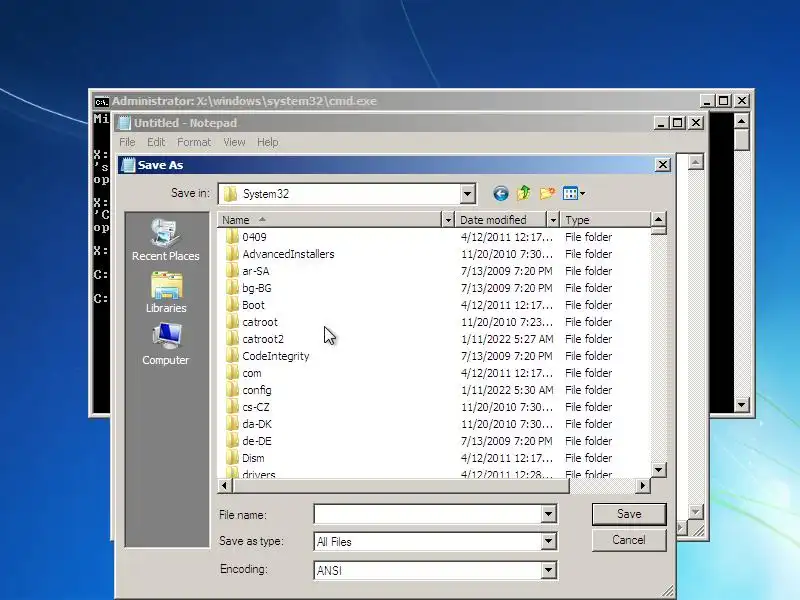Image resolution: width=800 pixels, height=600 pixels.
Task: Open the File name dropdown arrow
Action: 548,514
